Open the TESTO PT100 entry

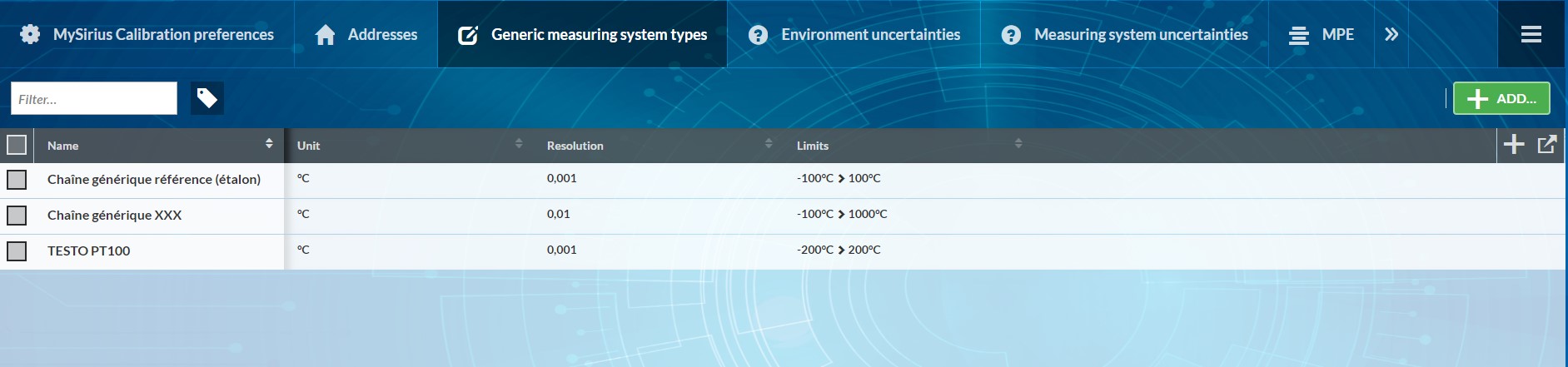click(88, 250)
